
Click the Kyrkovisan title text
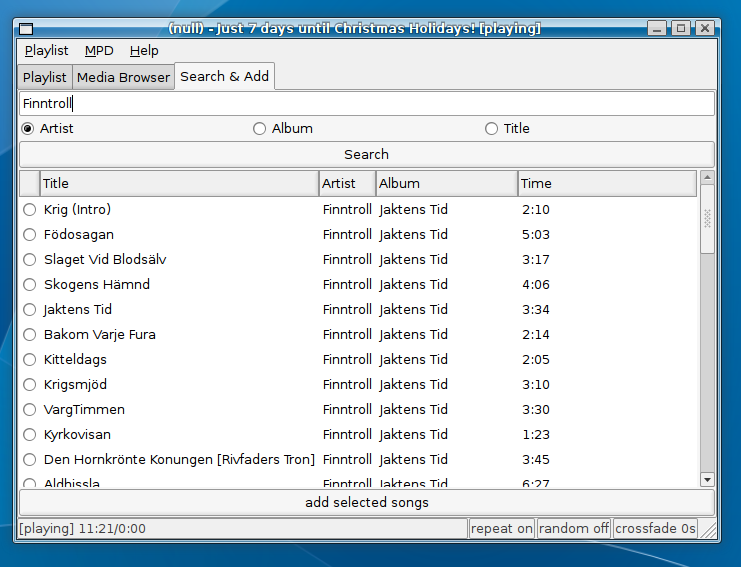77,435
